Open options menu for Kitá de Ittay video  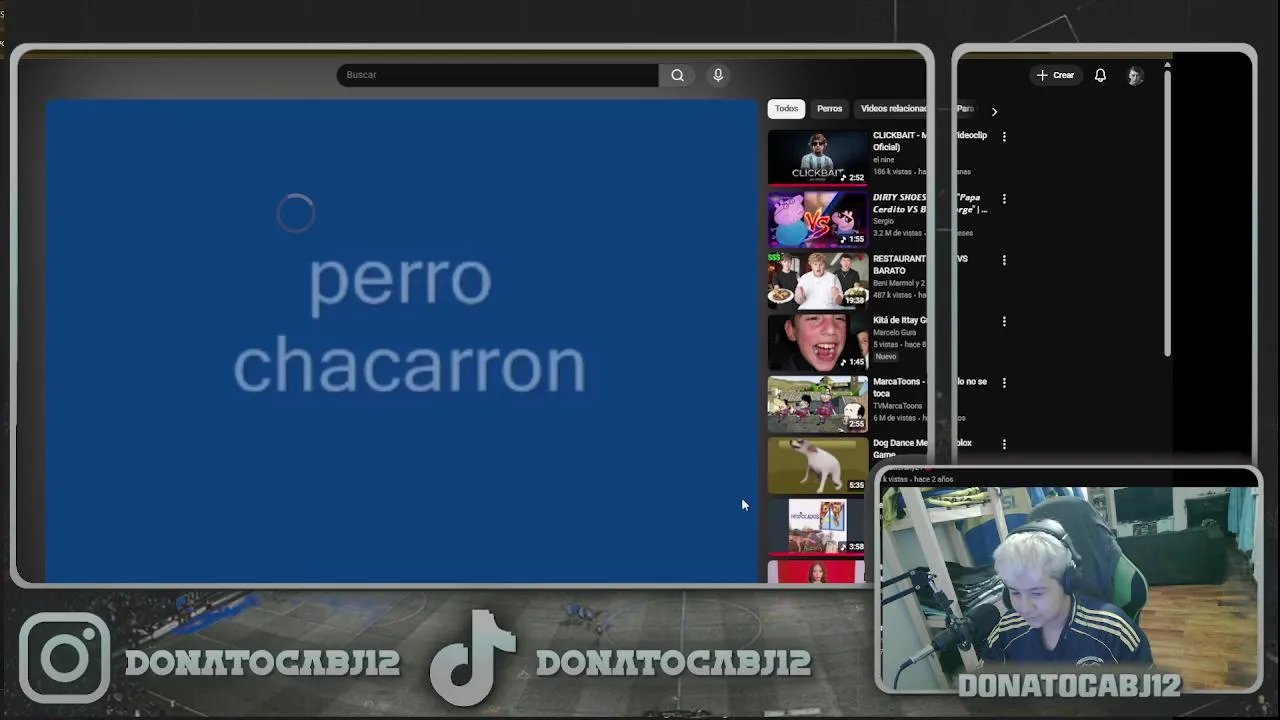click(x=1004, y=321)
